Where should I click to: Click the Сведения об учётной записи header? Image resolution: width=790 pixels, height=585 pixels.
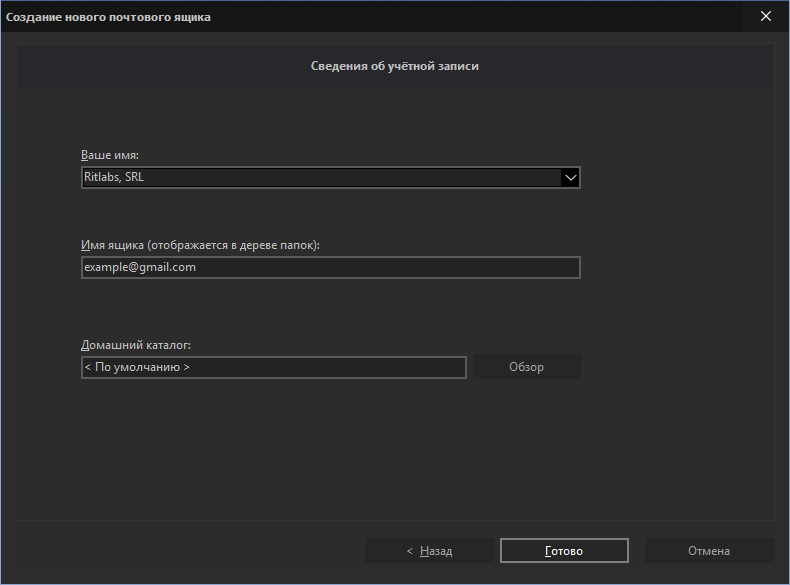coord(394,66)
